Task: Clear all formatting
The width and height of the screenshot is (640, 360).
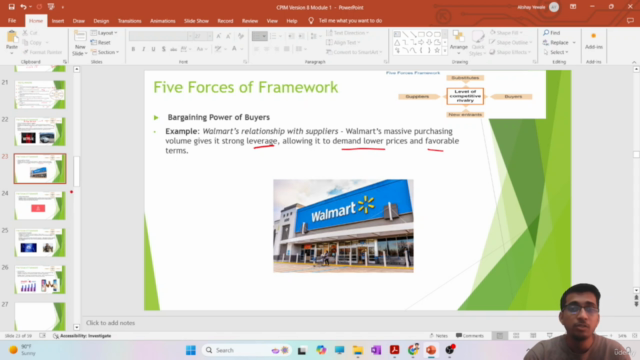Action: pyautogui.click(x=241, y=36)
